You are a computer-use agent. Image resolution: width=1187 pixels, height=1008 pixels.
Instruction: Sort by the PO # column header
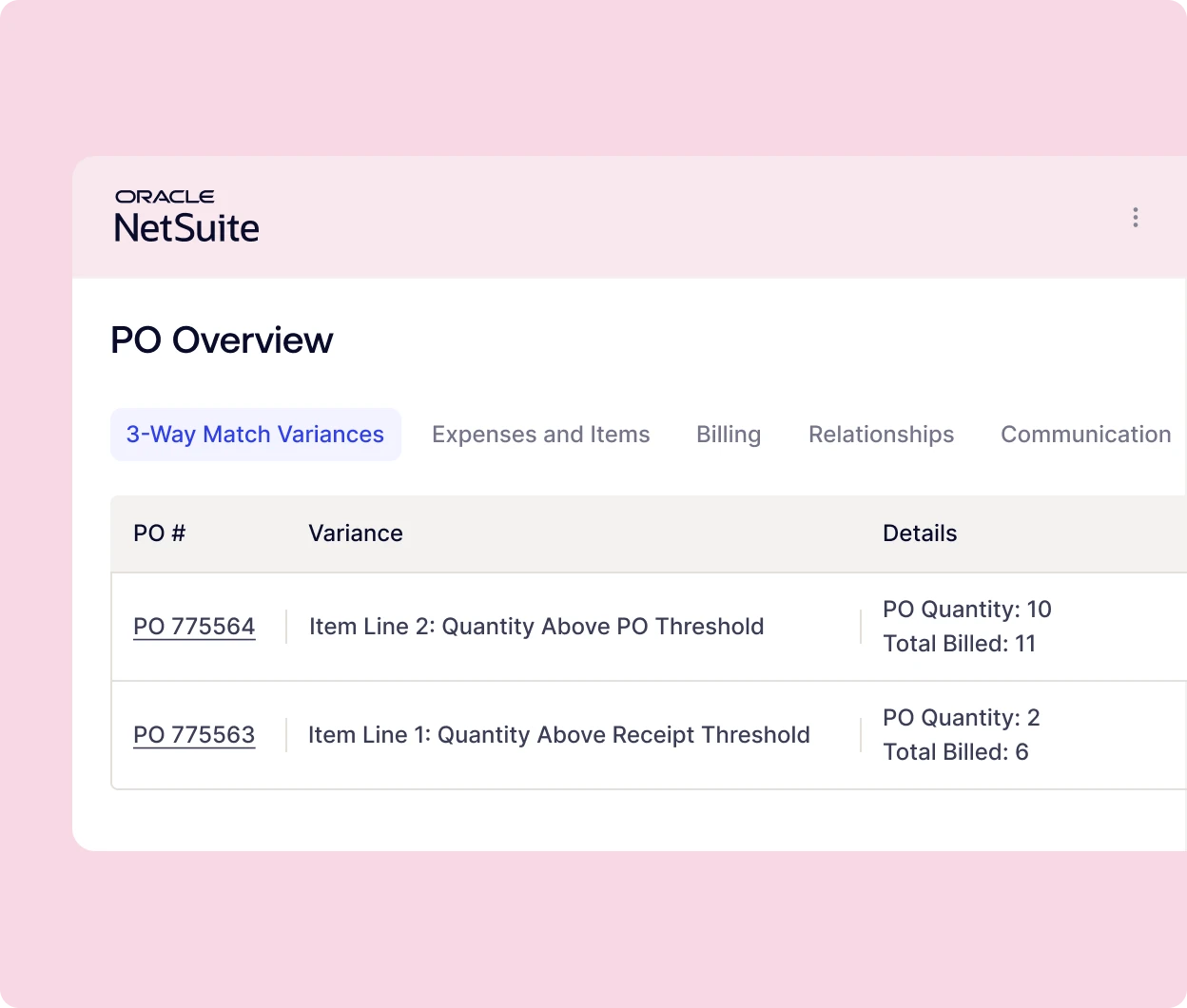point(159,533)
